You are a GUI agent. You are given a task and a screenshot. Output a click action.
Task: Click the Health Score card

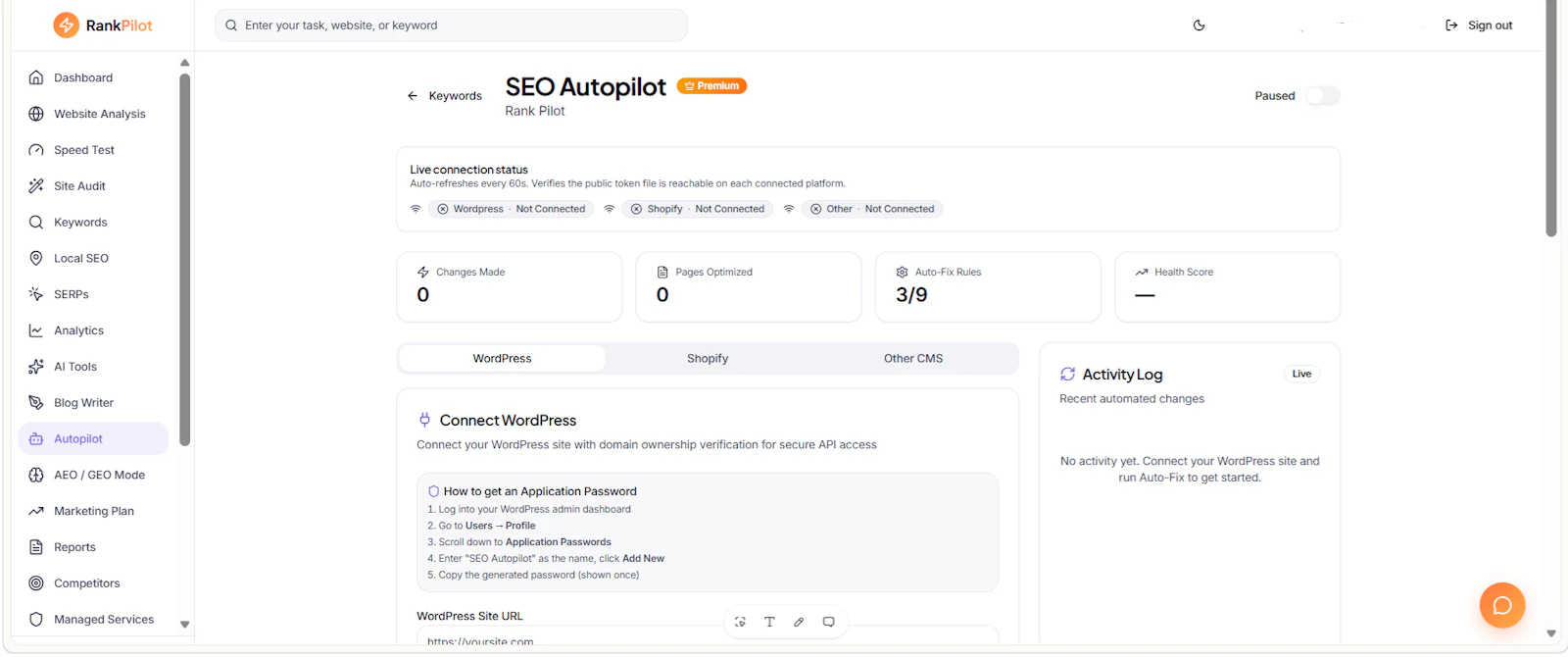tap(1227, 286)
